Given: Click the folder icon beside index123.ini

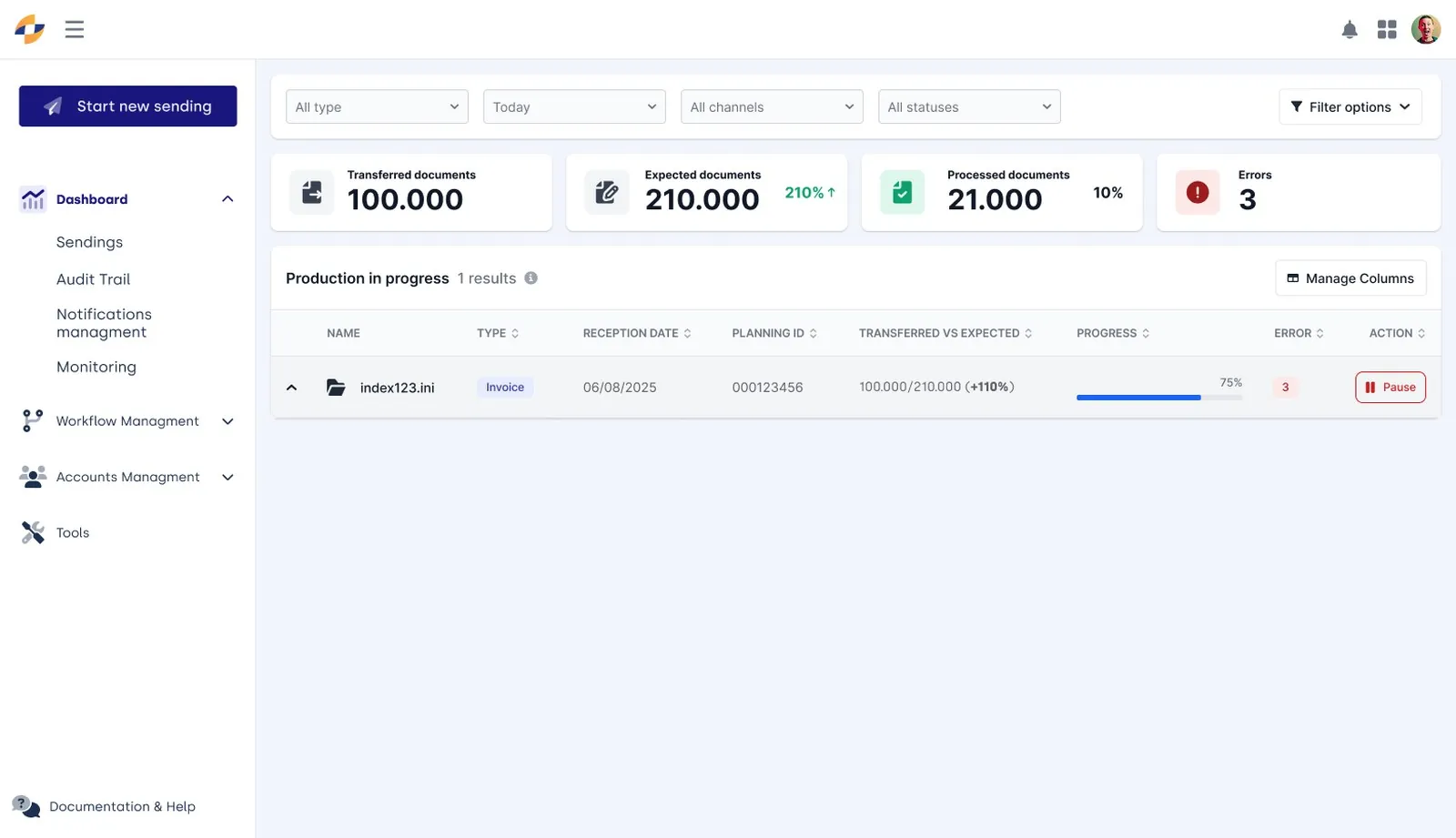Looking at the screenshot, I should (x=336, y=388).
